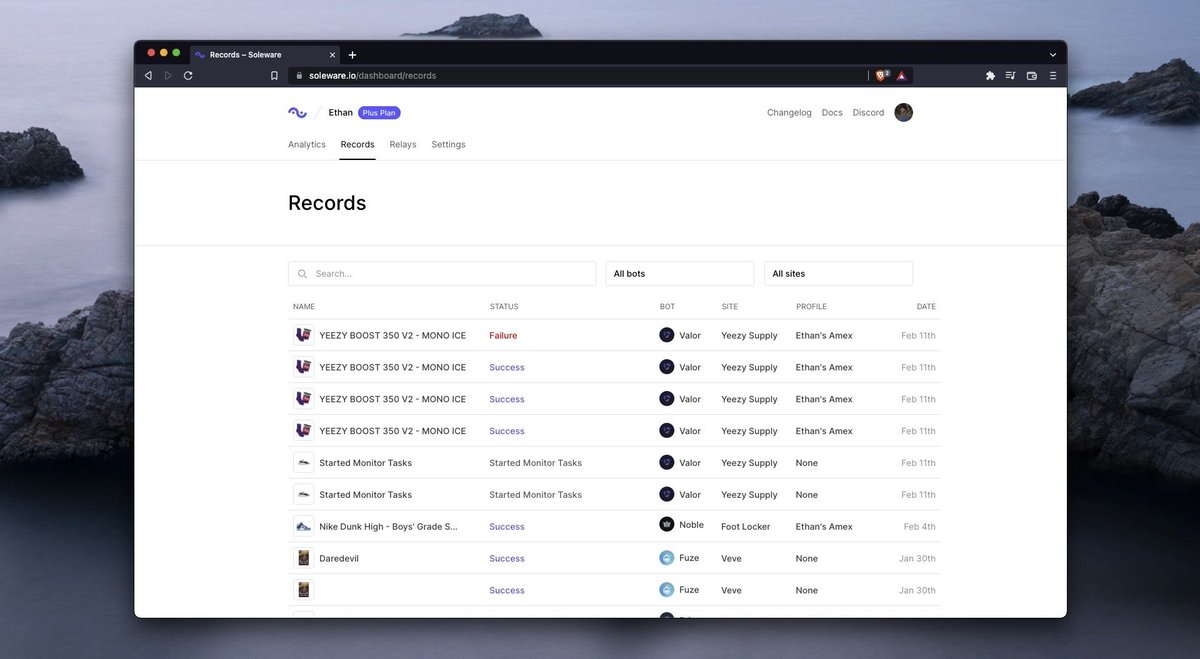Open the All bots dropdown
The width and height of the screenshot is (1200, 659).
click(680, 274)
